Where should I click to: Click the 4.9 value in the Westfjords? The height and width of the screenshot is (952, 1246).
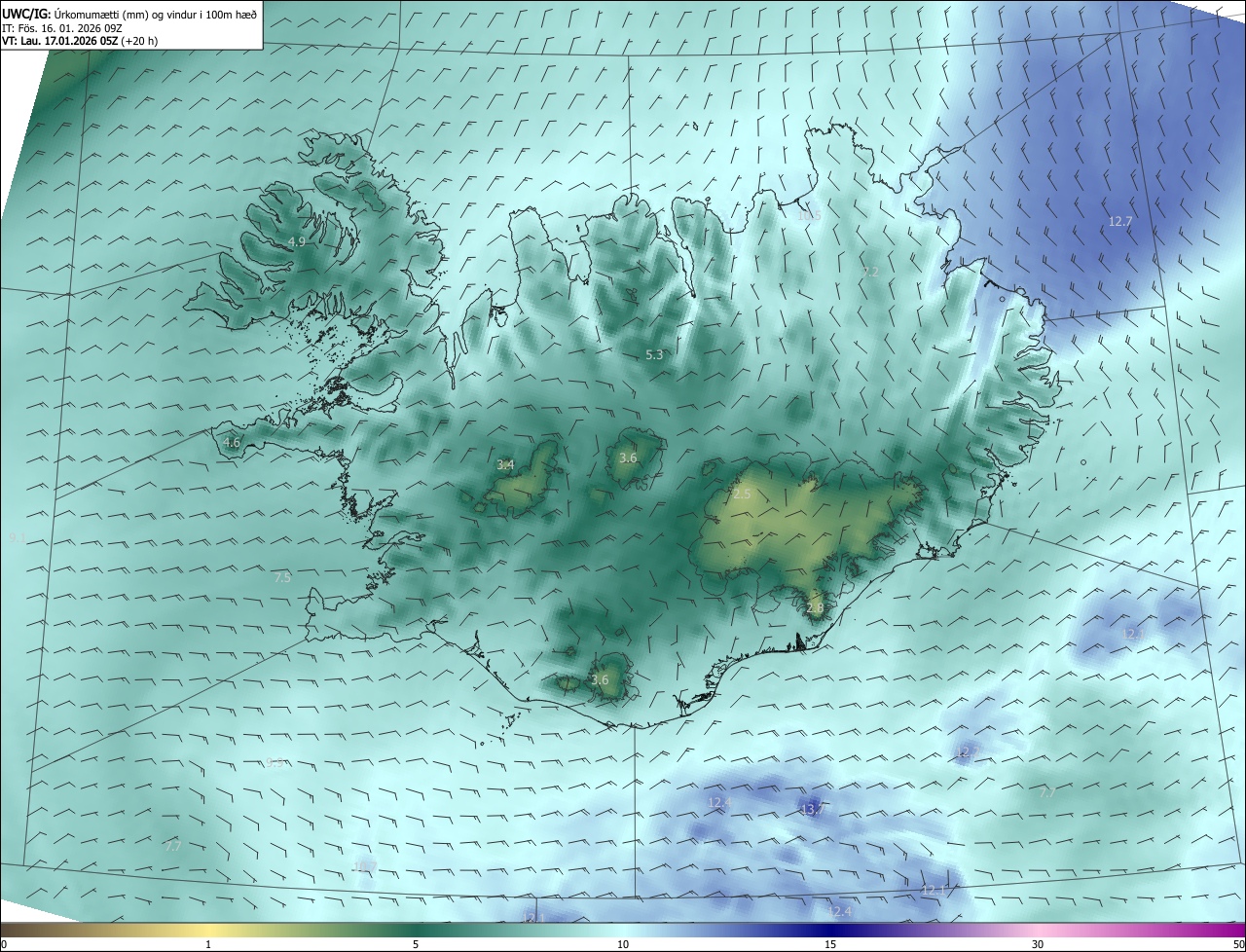297,241
